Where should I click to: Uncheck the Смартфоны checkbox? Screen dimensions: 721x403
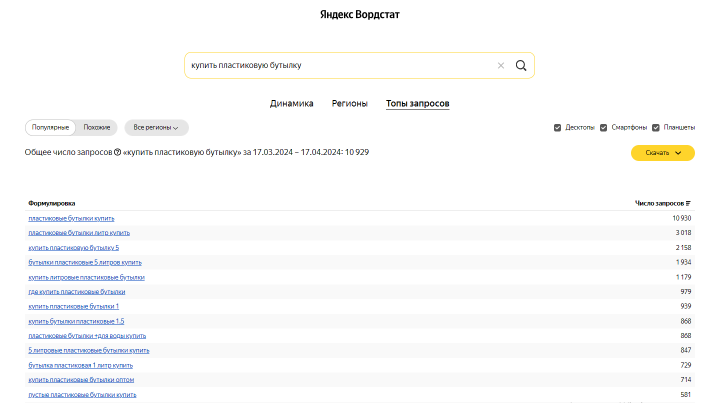603,127
